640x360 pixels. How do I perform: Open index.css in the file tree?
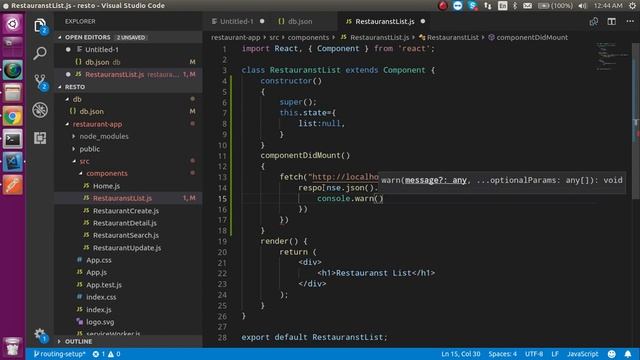(x=129, y=297)
